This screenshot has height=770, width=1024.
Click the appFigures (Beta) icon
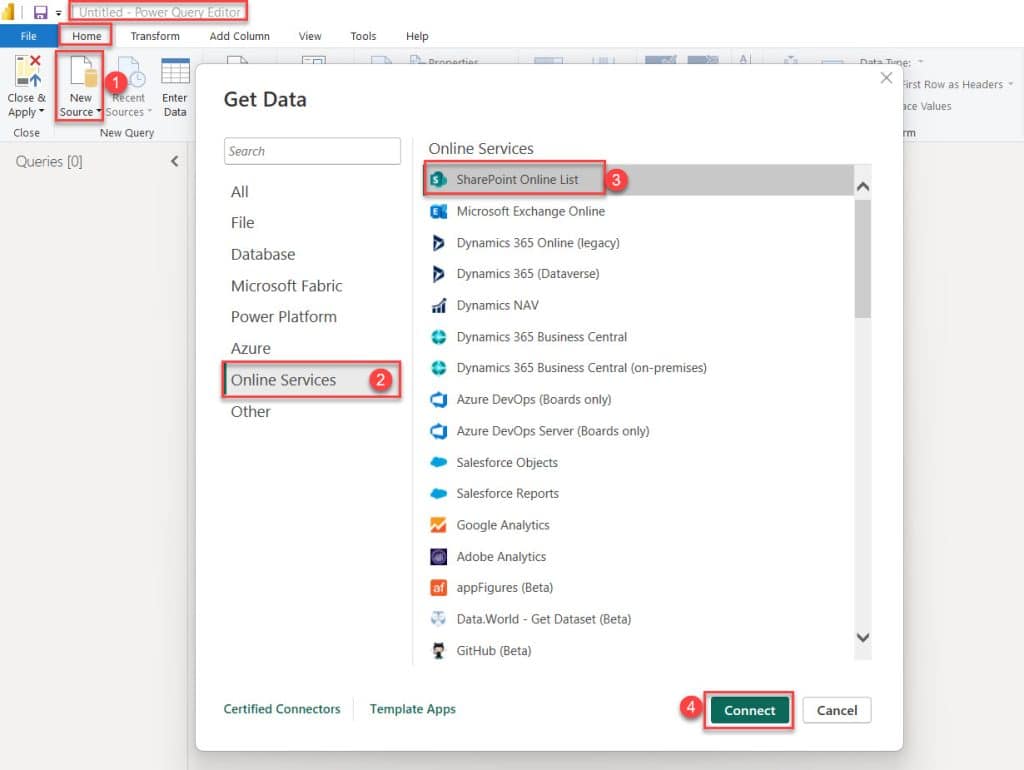tap(439, 588)
